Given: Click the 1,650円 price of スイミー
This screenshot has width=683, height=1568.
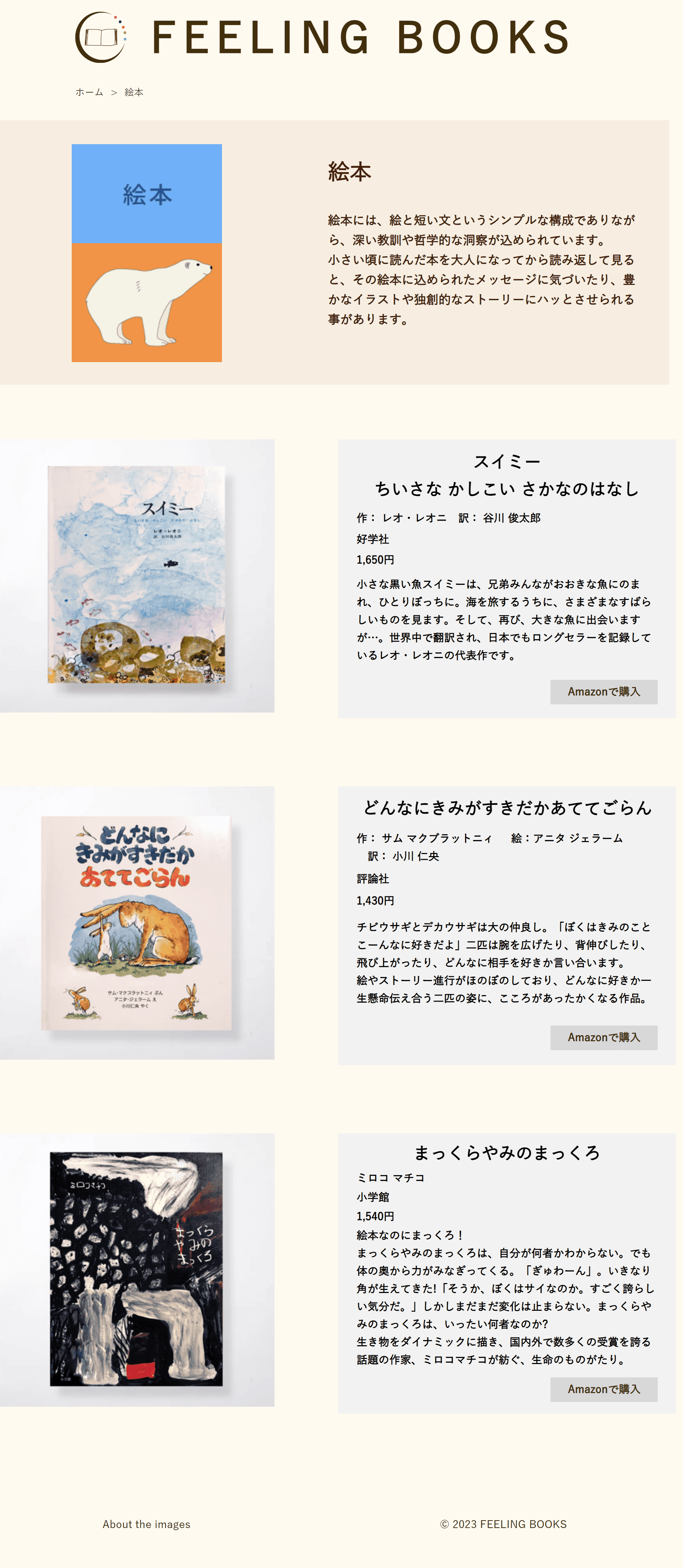Looking at the screenshot, I should (376, 560).
